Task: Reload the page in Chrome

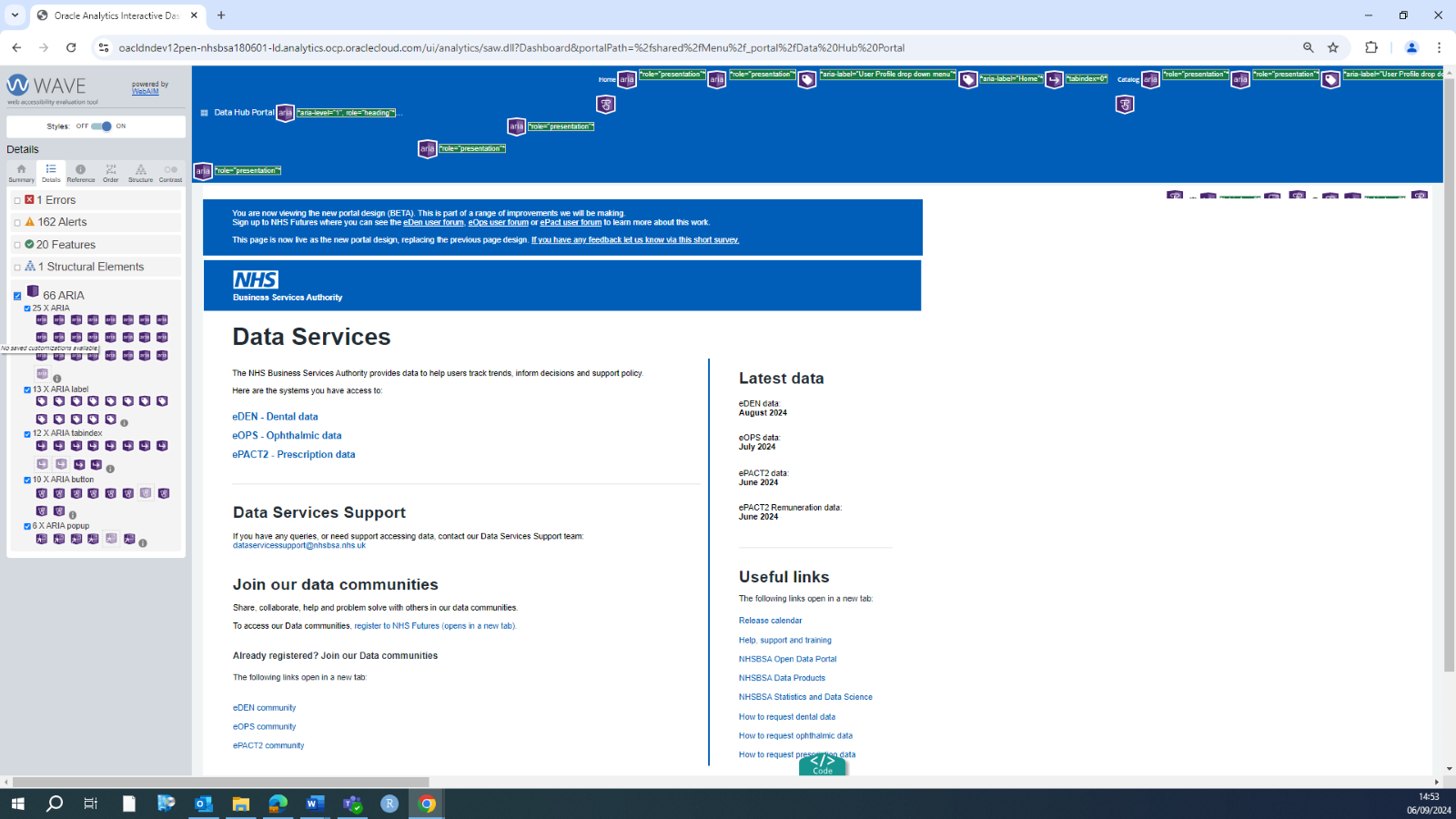Action: point(71,47)
